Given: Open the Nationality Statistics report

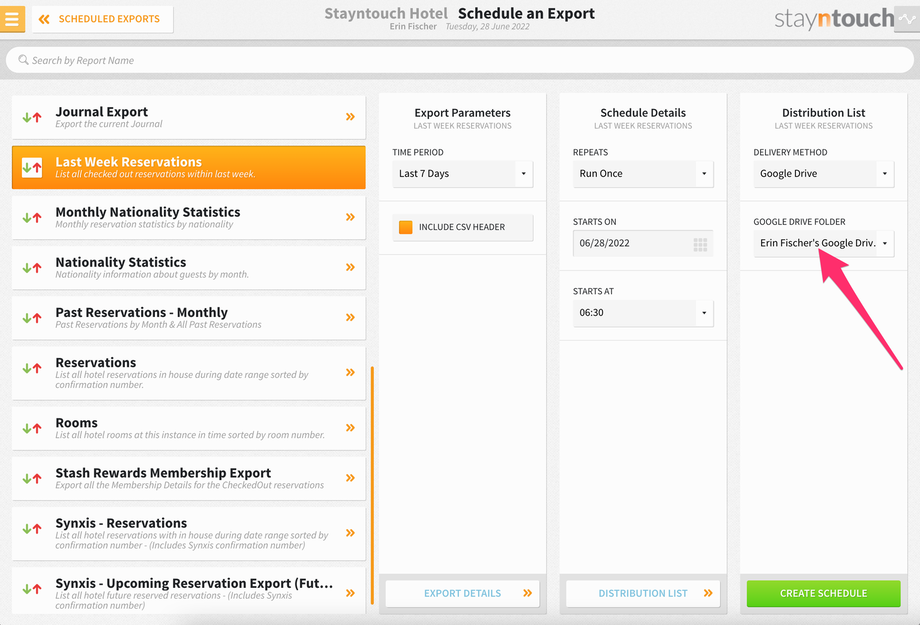Looking at the screenshot, I should coord(188,268).
